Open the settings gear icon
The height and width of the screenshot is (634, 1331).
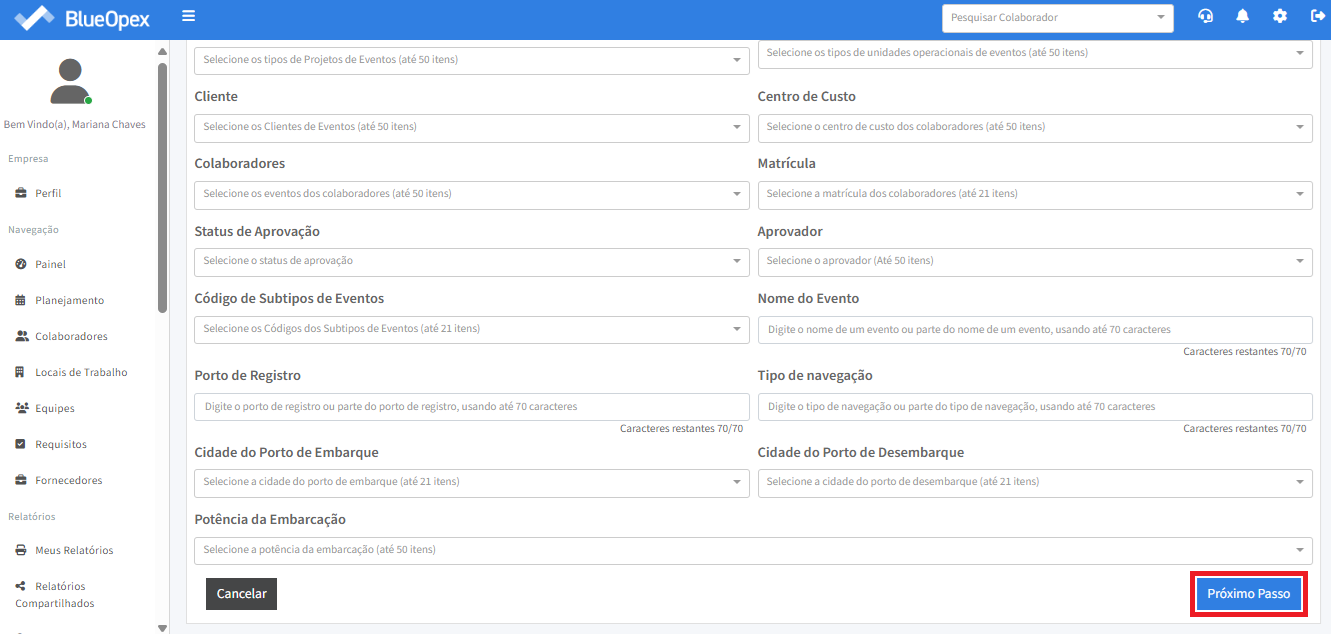pos(1280,16)
